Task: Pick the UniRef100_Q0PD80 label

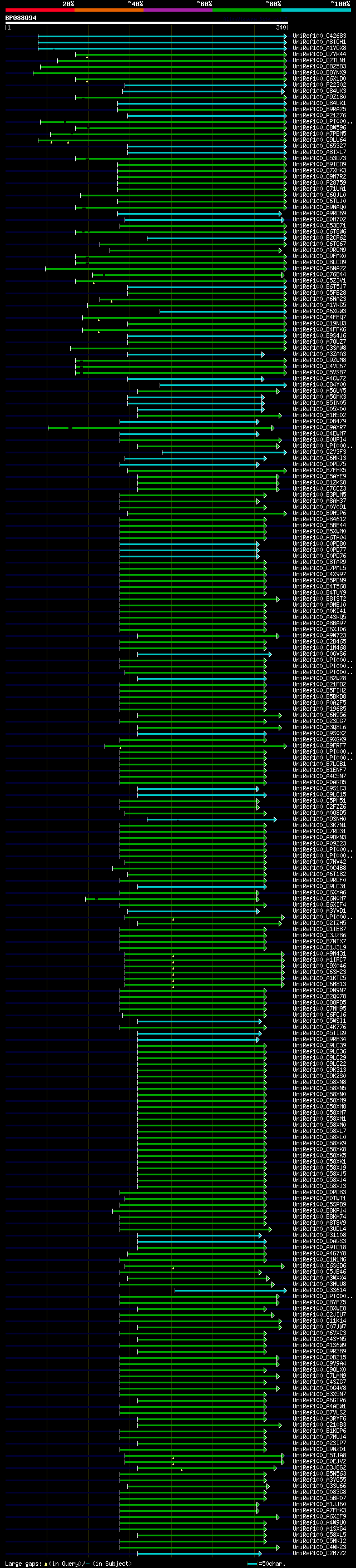Action: point(319,543)
